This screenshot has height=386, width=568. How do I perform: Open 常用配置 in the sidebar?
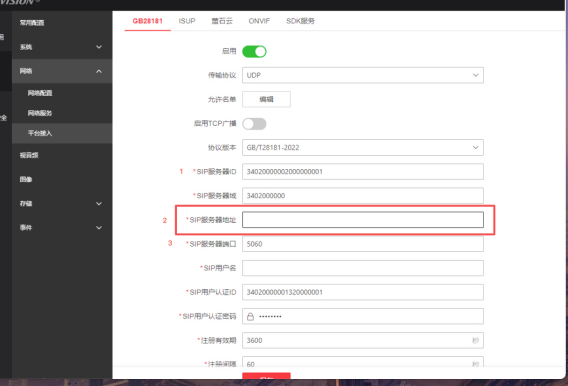tap(62, 23)
